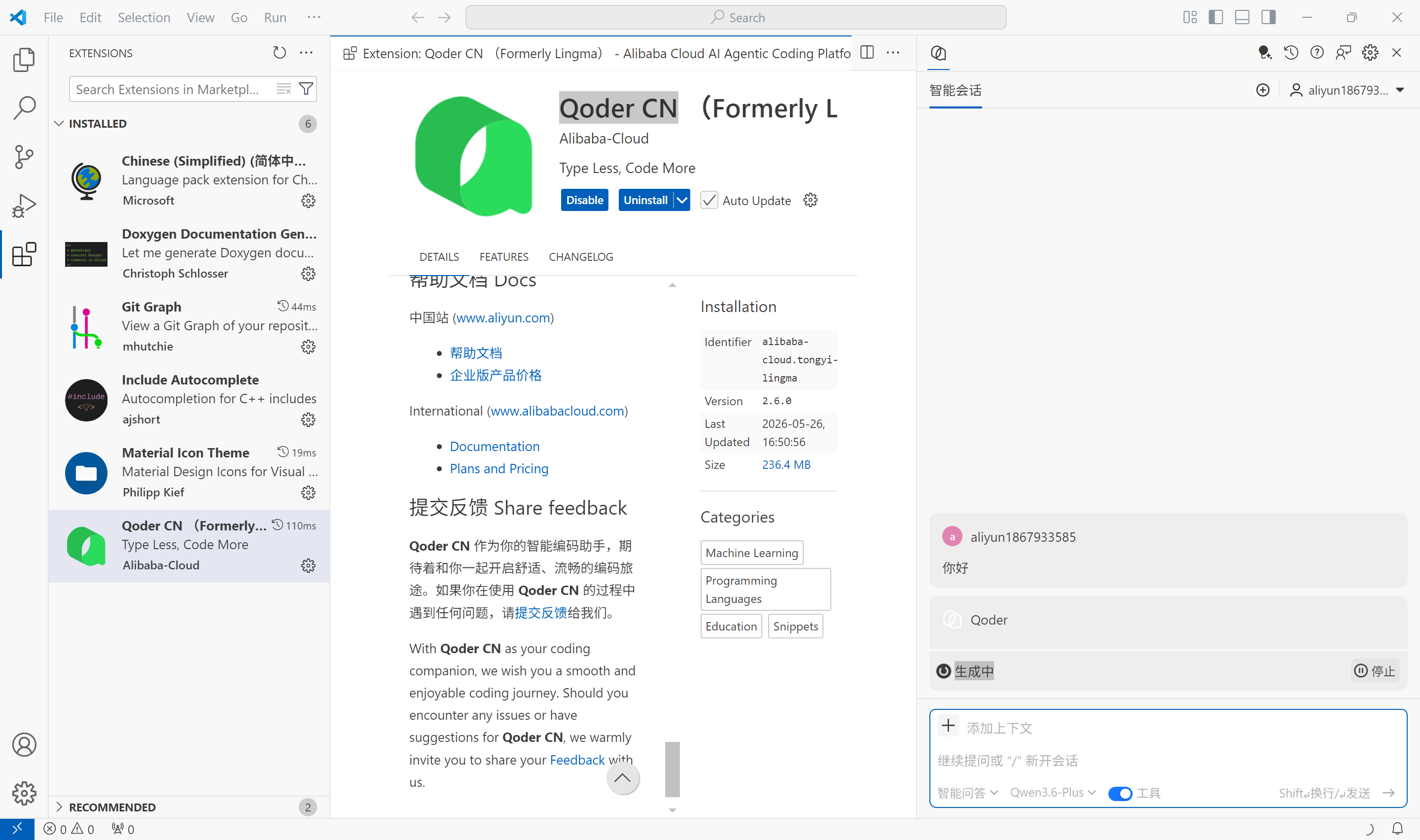1420x840 pixels.
Task: Switch to the DETAILS tab
Action: (x=439, y=257)
